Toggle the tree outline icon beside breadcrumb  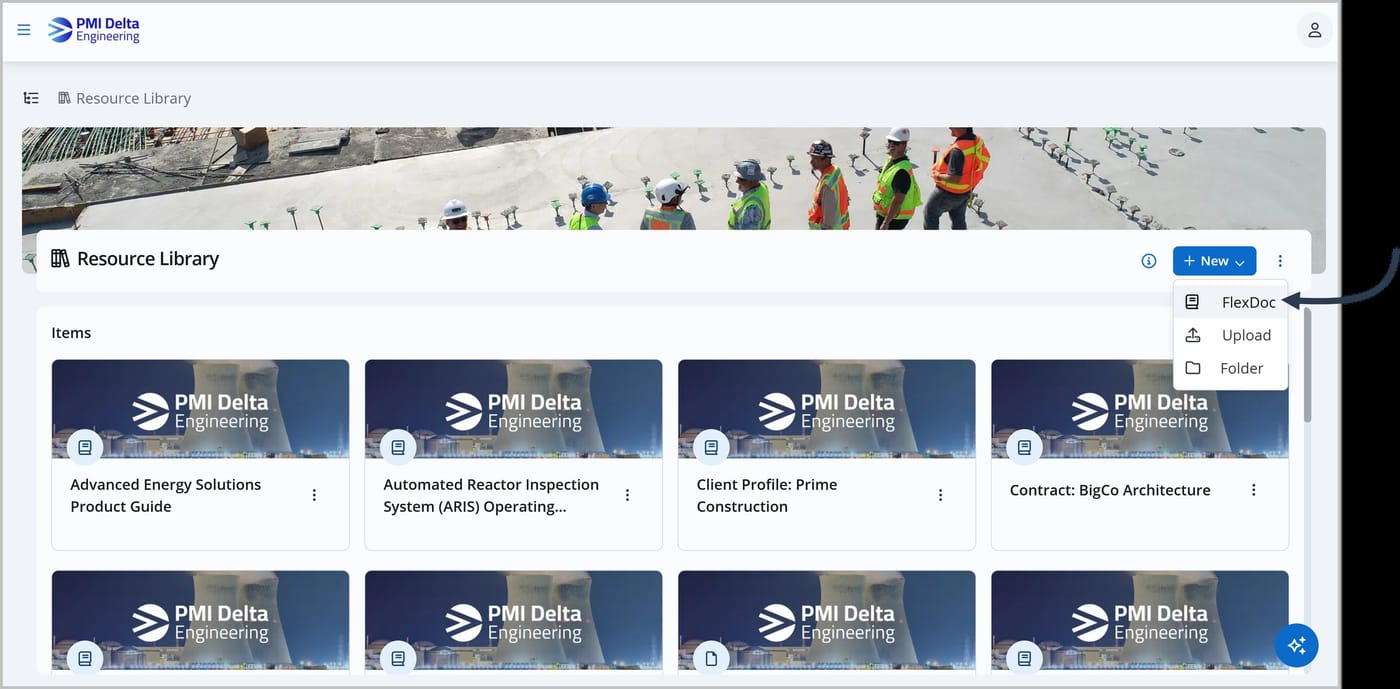[31, 98]
